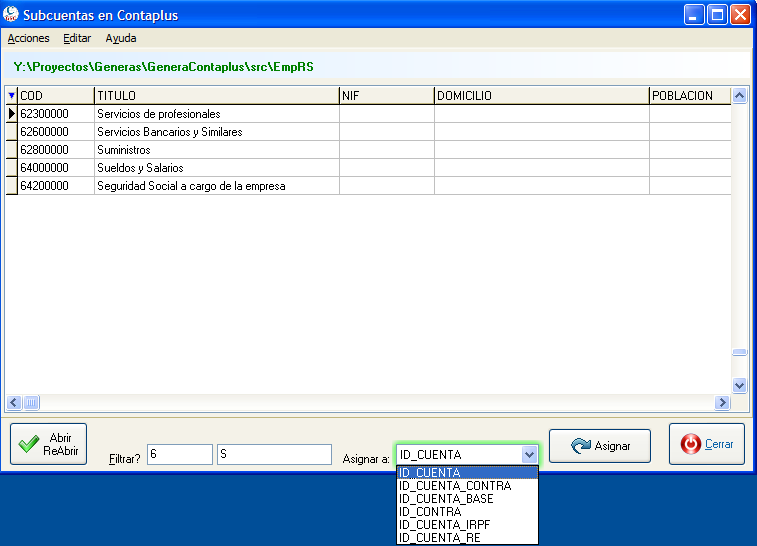Select ID_CUENTA_RE in the dropdown list
The image size is (757, 546).
467,537
